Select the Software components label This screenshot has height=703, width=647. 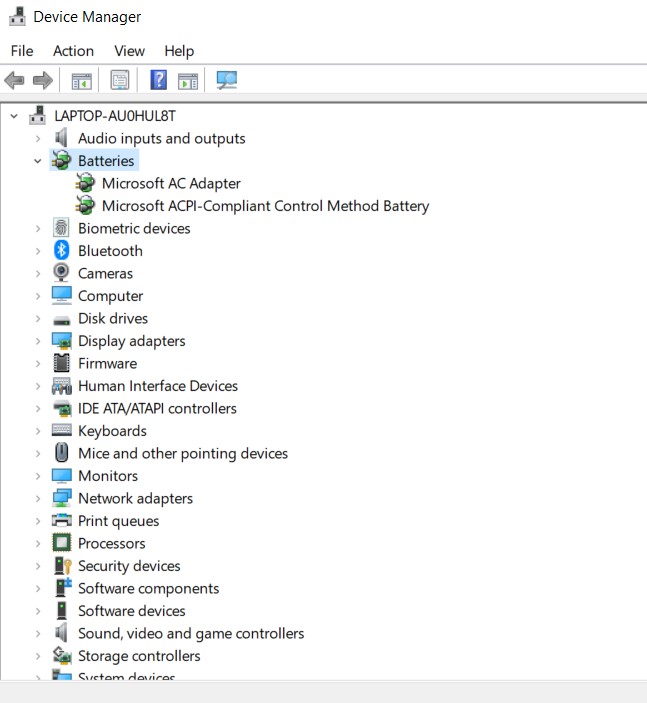(x=148, y=588)
